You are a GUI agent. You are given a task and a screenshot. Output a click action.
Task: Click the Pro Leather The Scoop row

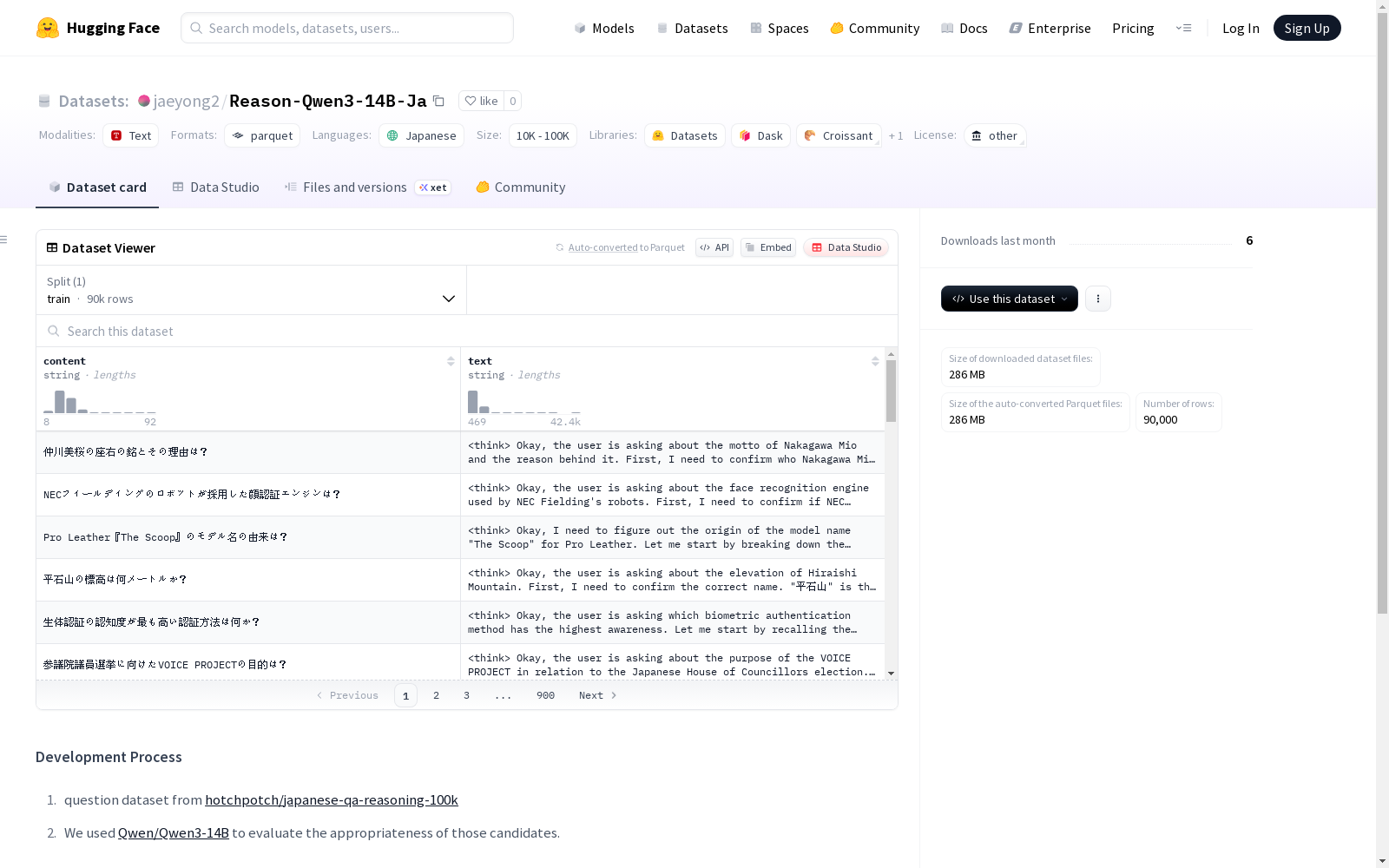click(x=460, y=537)
